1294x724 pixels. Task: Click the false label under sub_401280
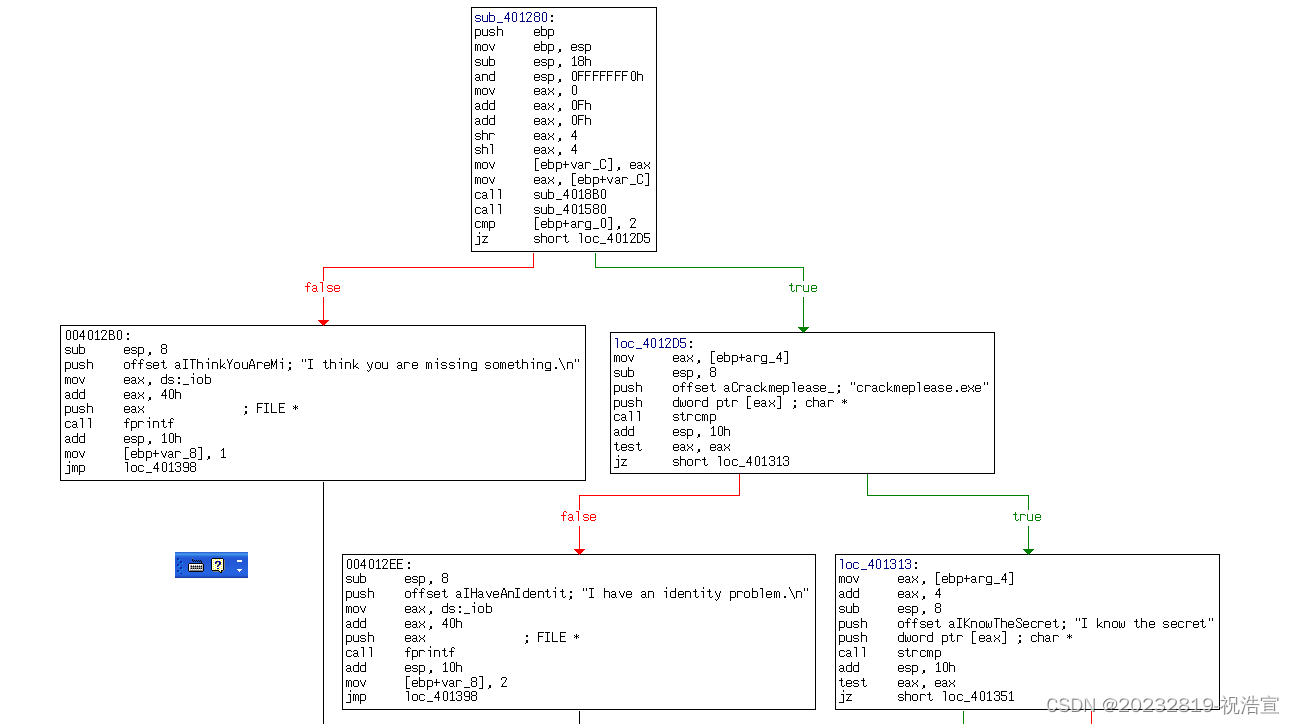(x=322, y=288)
